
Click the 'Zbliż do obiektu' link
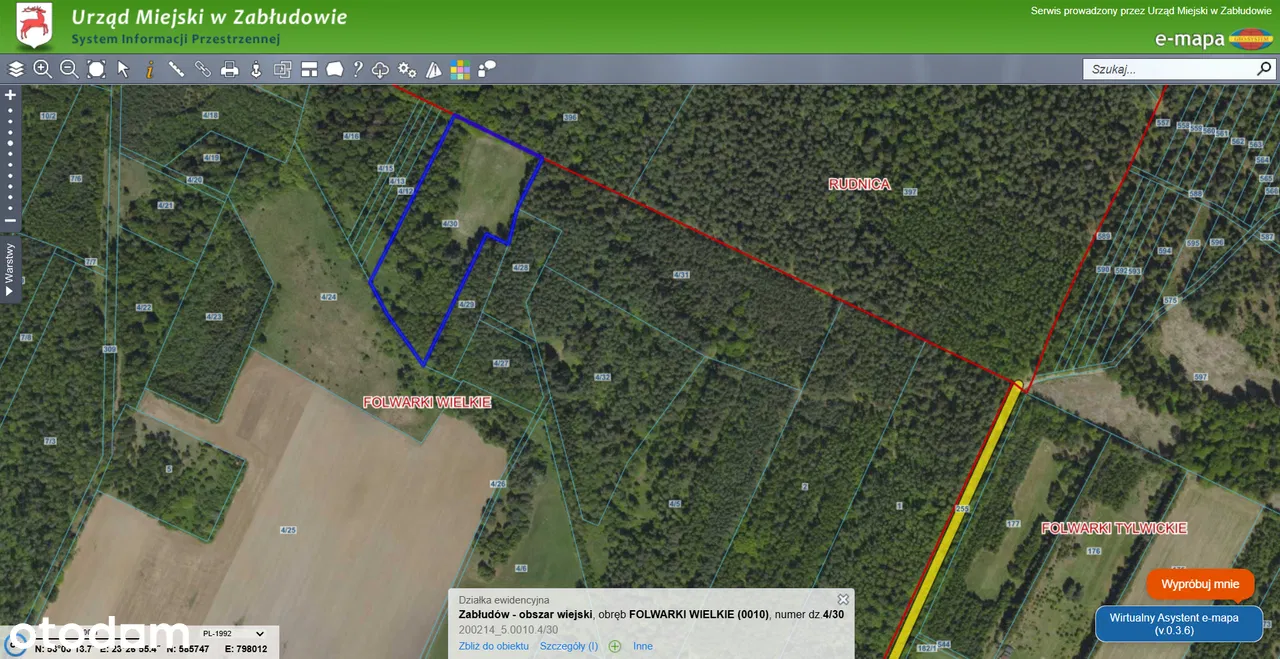[x=493, y=646]
